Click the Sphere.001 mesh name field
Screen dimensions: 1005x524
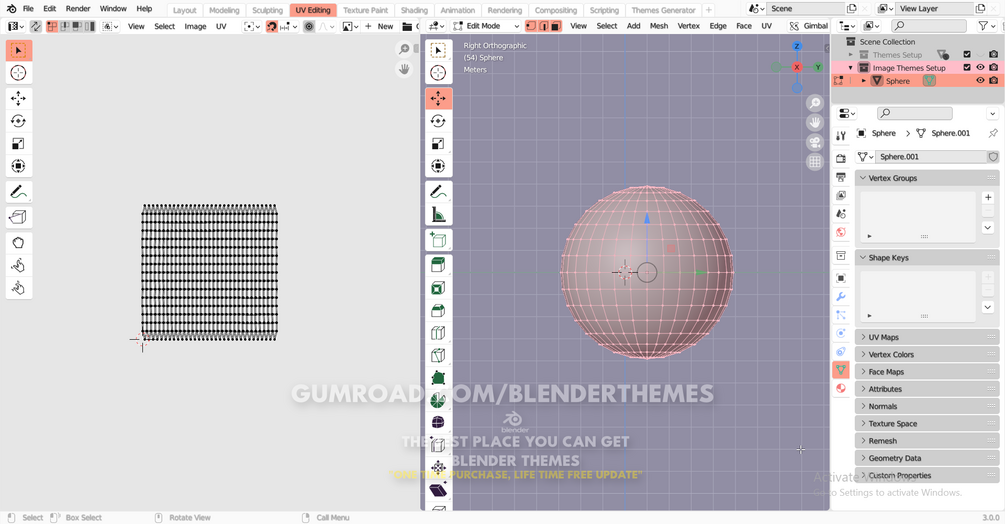point(931,156)
